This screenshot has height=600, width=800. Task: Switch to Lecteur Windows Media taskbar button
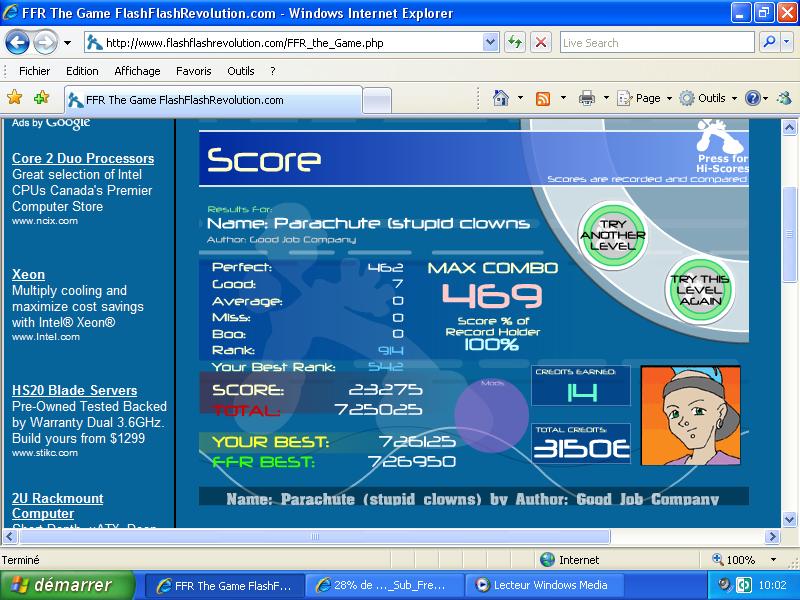pos(541,585)
